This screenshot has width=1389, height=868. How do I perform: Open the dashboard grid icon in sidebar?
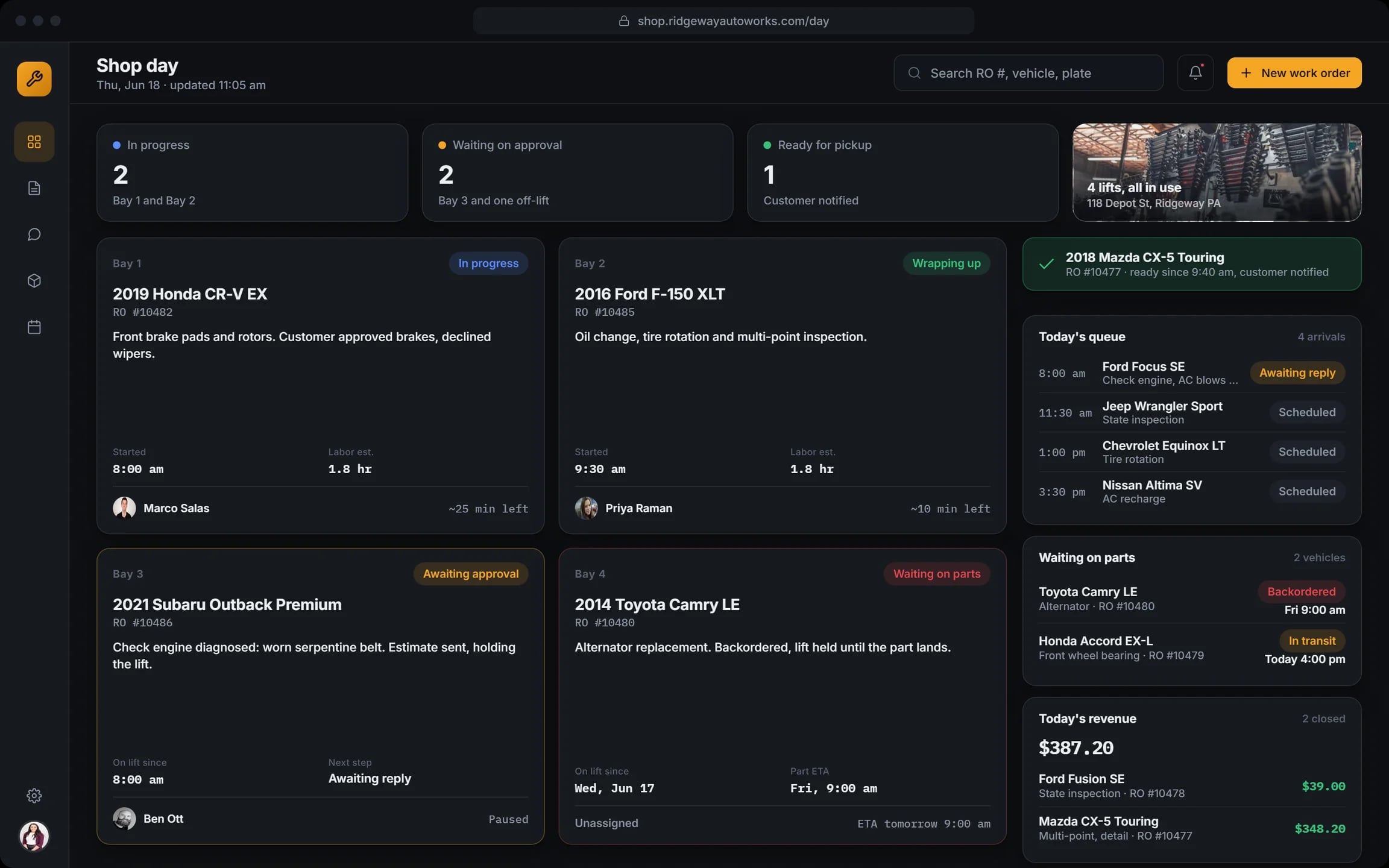click(34, 142)
